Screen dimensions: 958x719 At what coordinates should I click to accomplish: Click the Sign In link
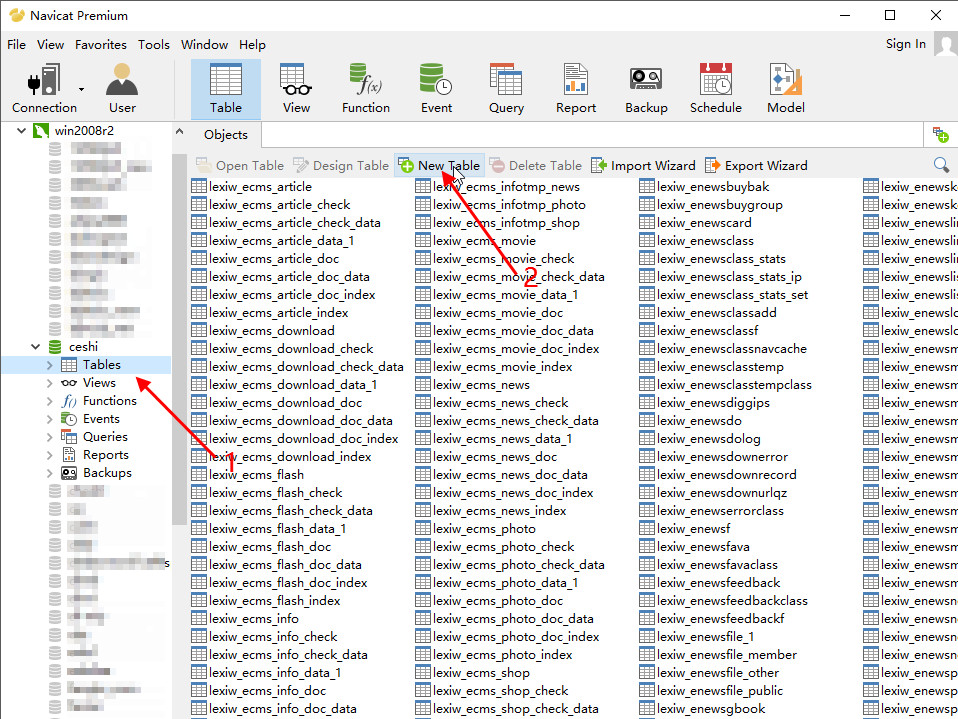(905, 44)
